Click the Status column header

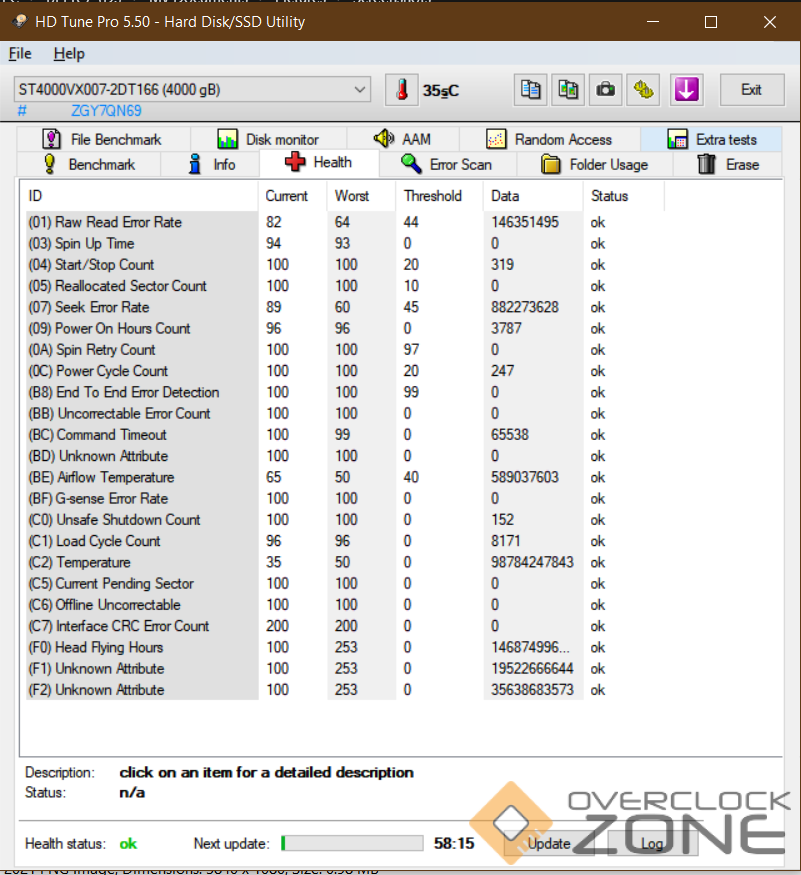[624, 196]
